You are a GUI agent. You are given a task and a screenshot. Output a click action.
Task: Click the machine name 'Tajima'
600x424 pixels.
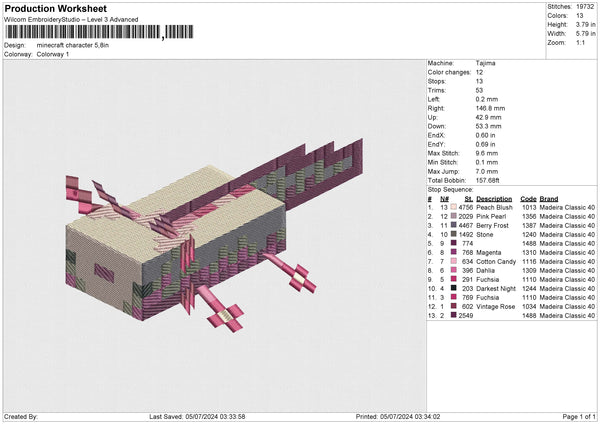tap(485, 63)
